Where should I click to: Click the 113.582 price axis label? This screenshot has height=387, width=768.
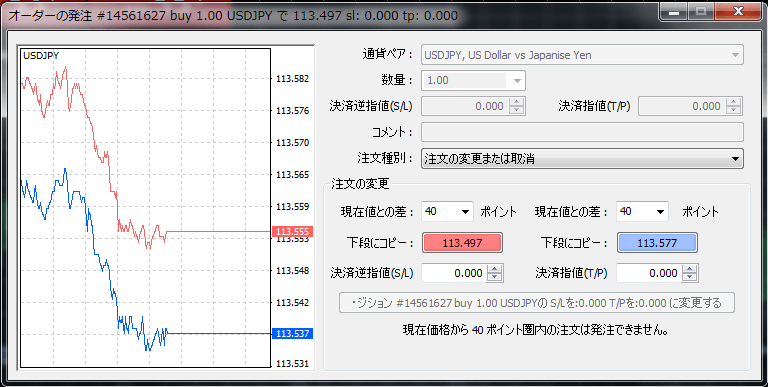292,78
